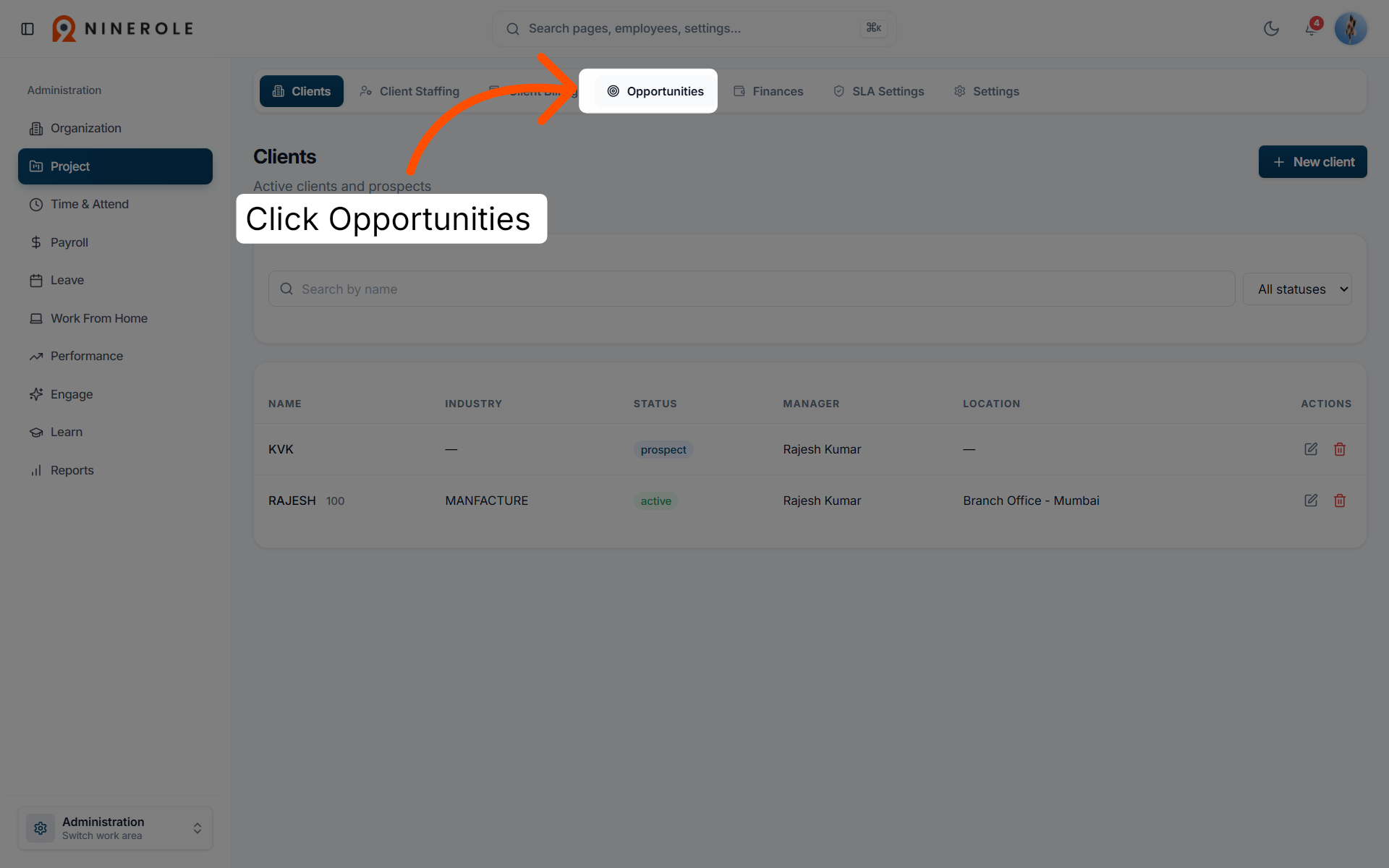1389x868 pixels.
Task: Open SLA Settings tab
Action: [x=879, y=91]
